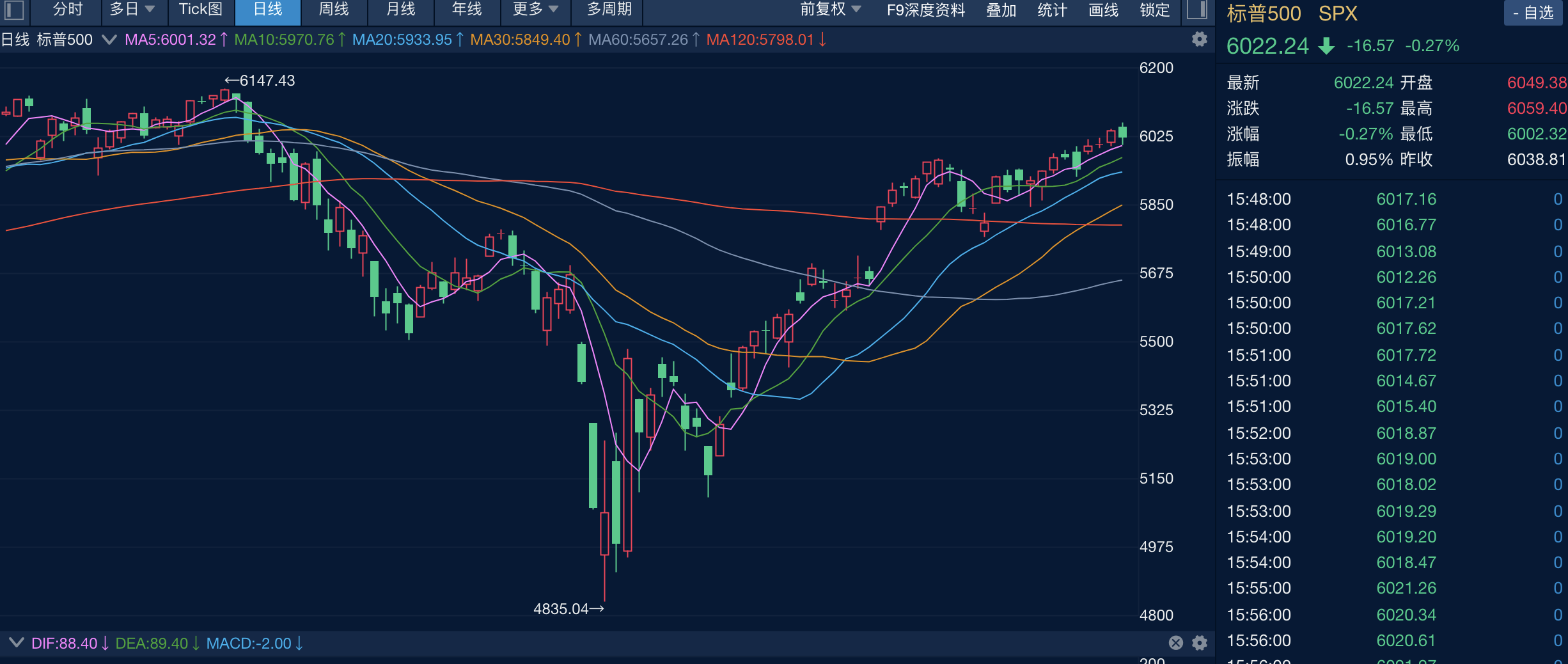Expand the 多日 dropdown

pyautogui.click(x=132, y=10)
